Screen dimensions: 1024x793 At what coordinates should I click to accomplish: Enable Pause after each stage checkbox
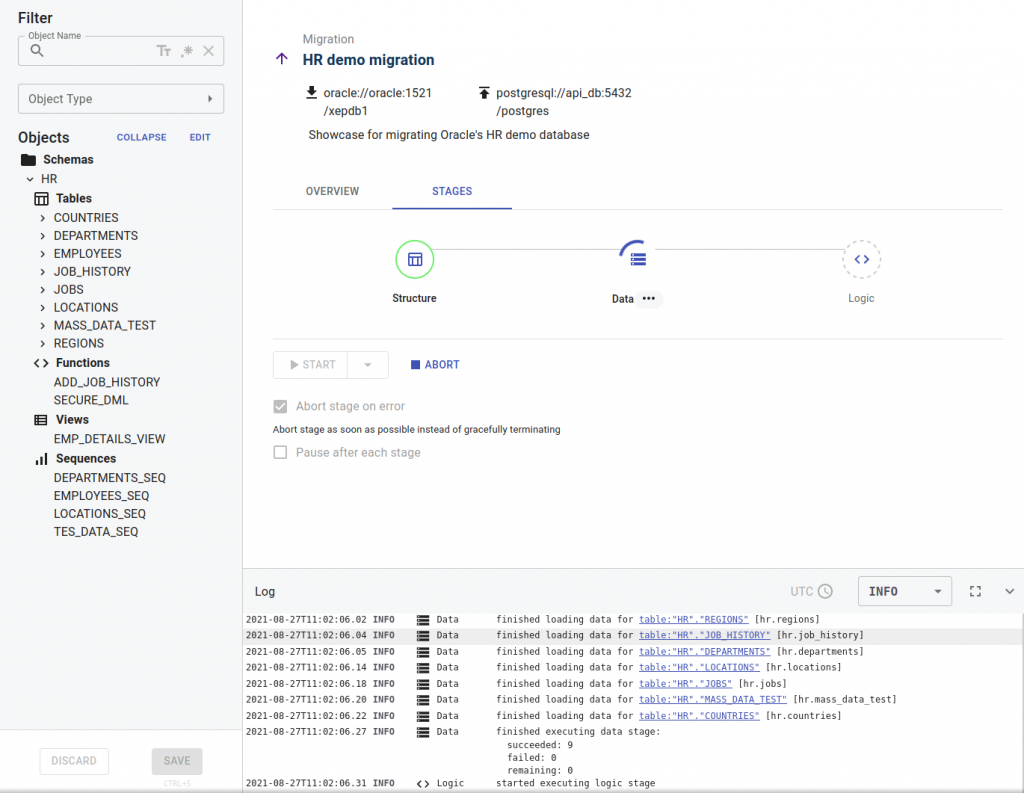tap(280, 453)
